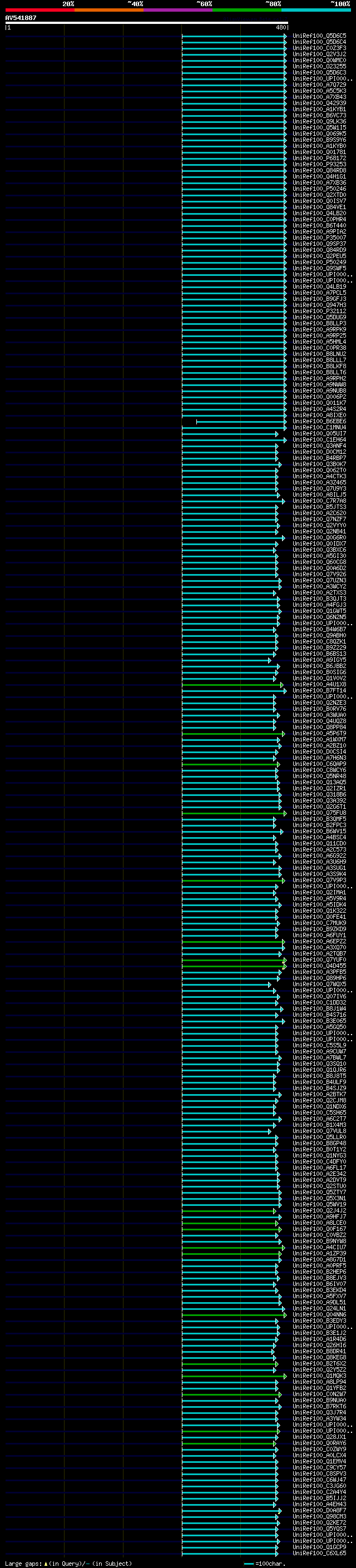Click the green ~80% identity legend bar
This screenshot has width=356, height=1568.
(x=247, y=10)
